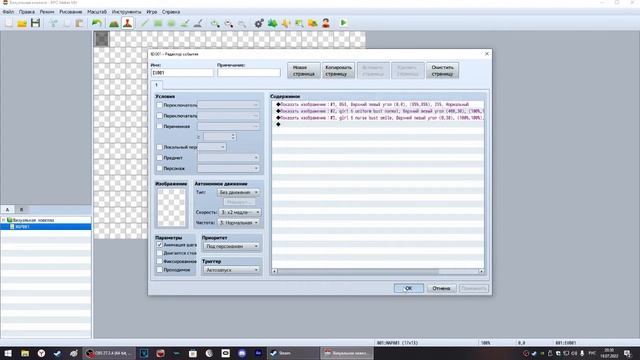Click the event Имя input field
Image resolution: width=640 pixels, height=360 pixels.
point(182,73)
